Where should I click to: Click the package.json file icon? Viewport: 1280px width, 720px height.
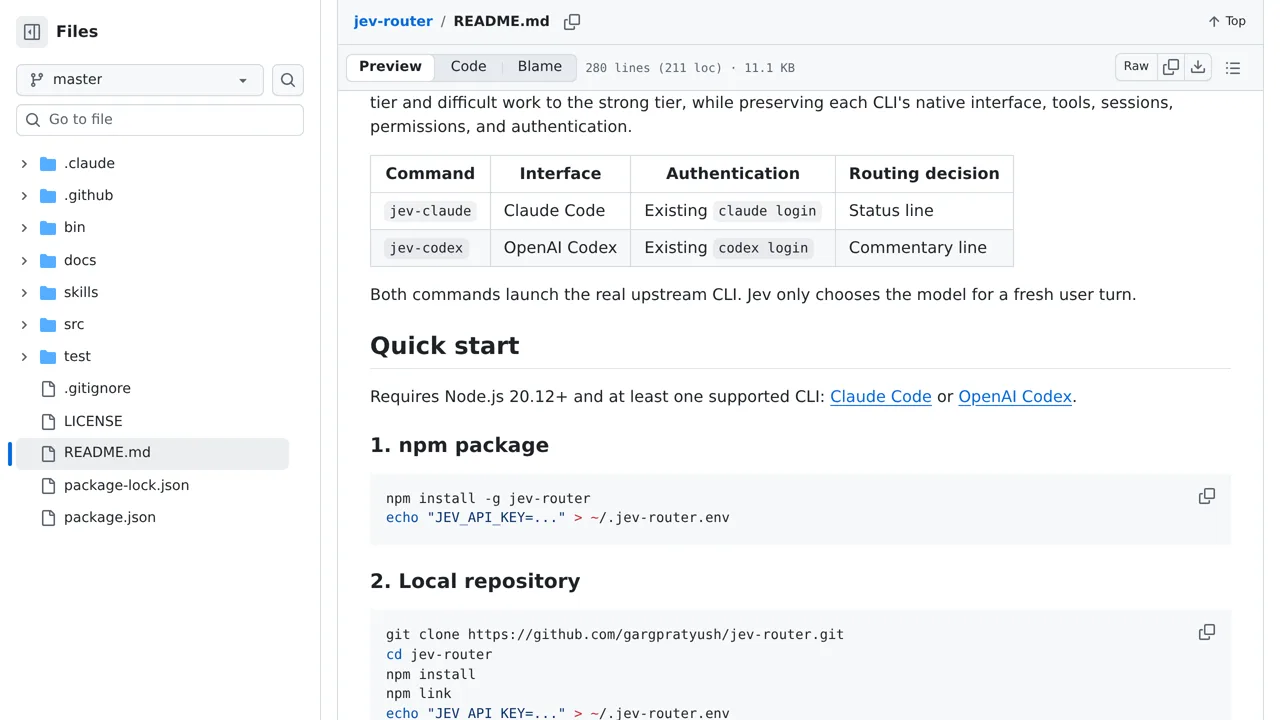48,518
